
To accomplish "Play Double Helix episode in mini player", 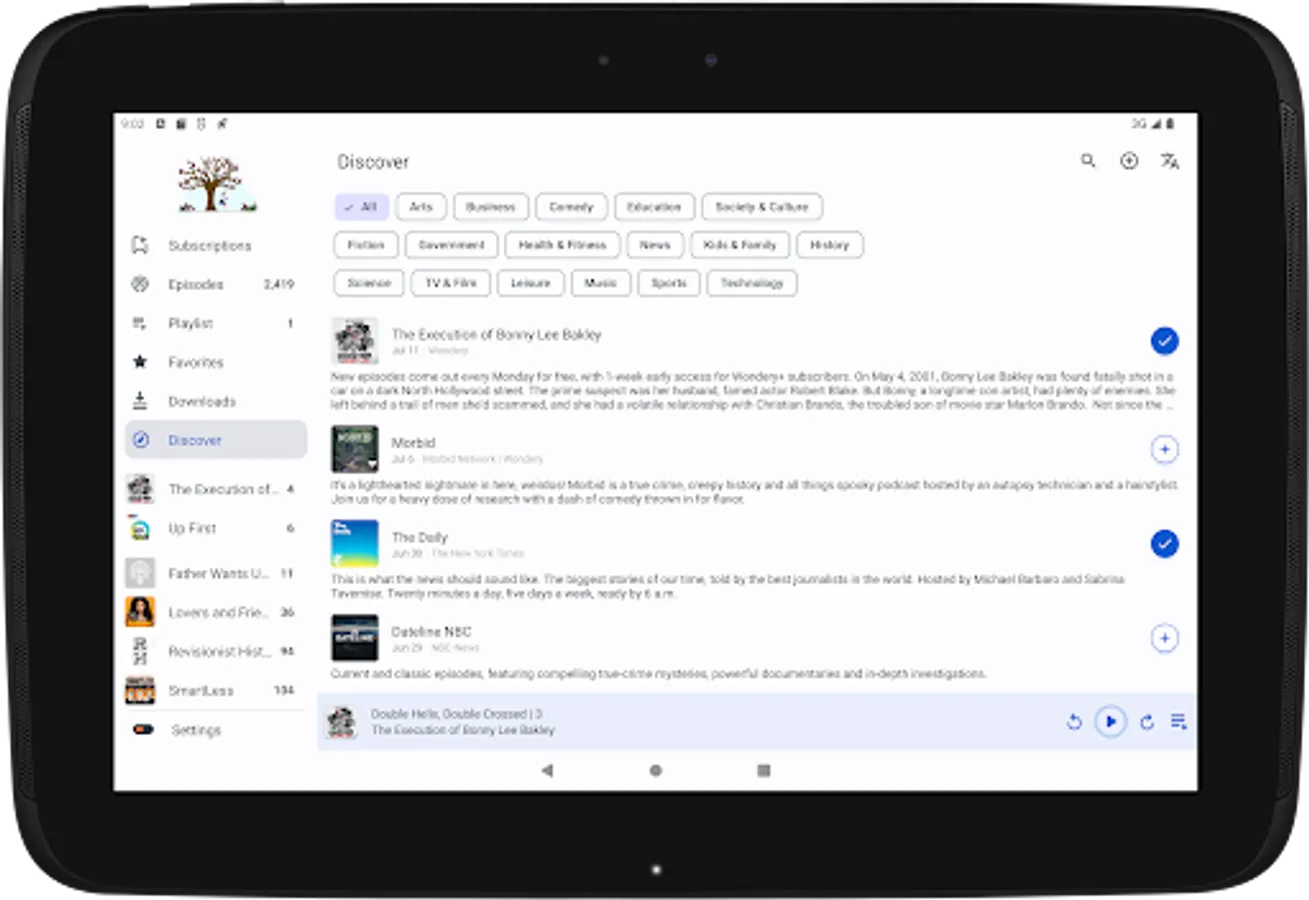I will coord(1110,722).
